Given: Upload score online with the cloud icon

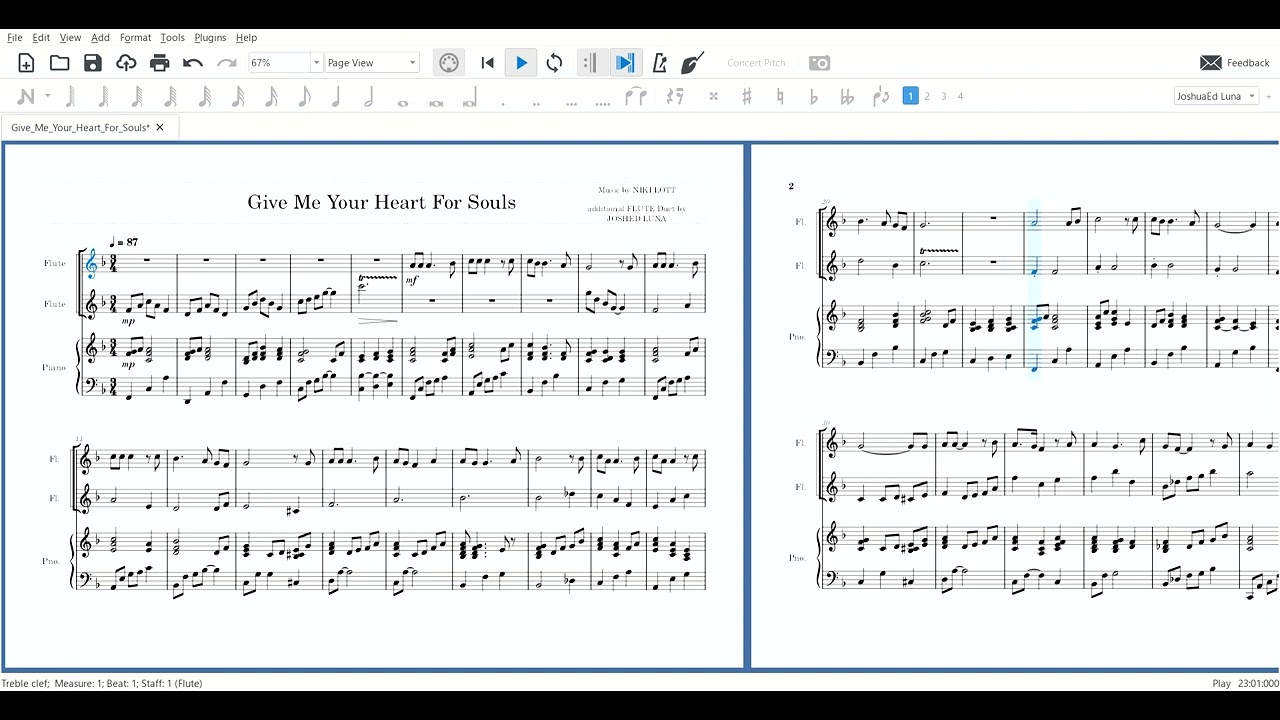Looking at the screenshot, I should 126,63.
